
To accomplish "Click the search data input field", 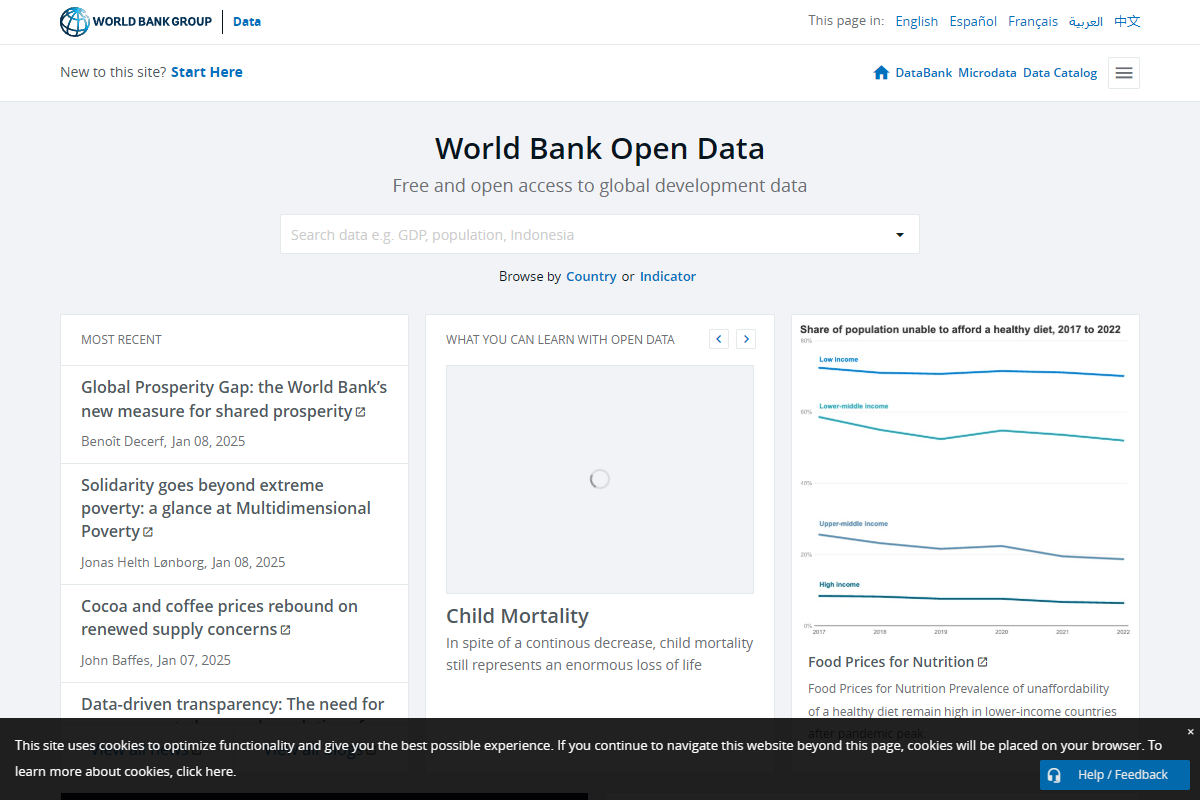I will [580, 235].
